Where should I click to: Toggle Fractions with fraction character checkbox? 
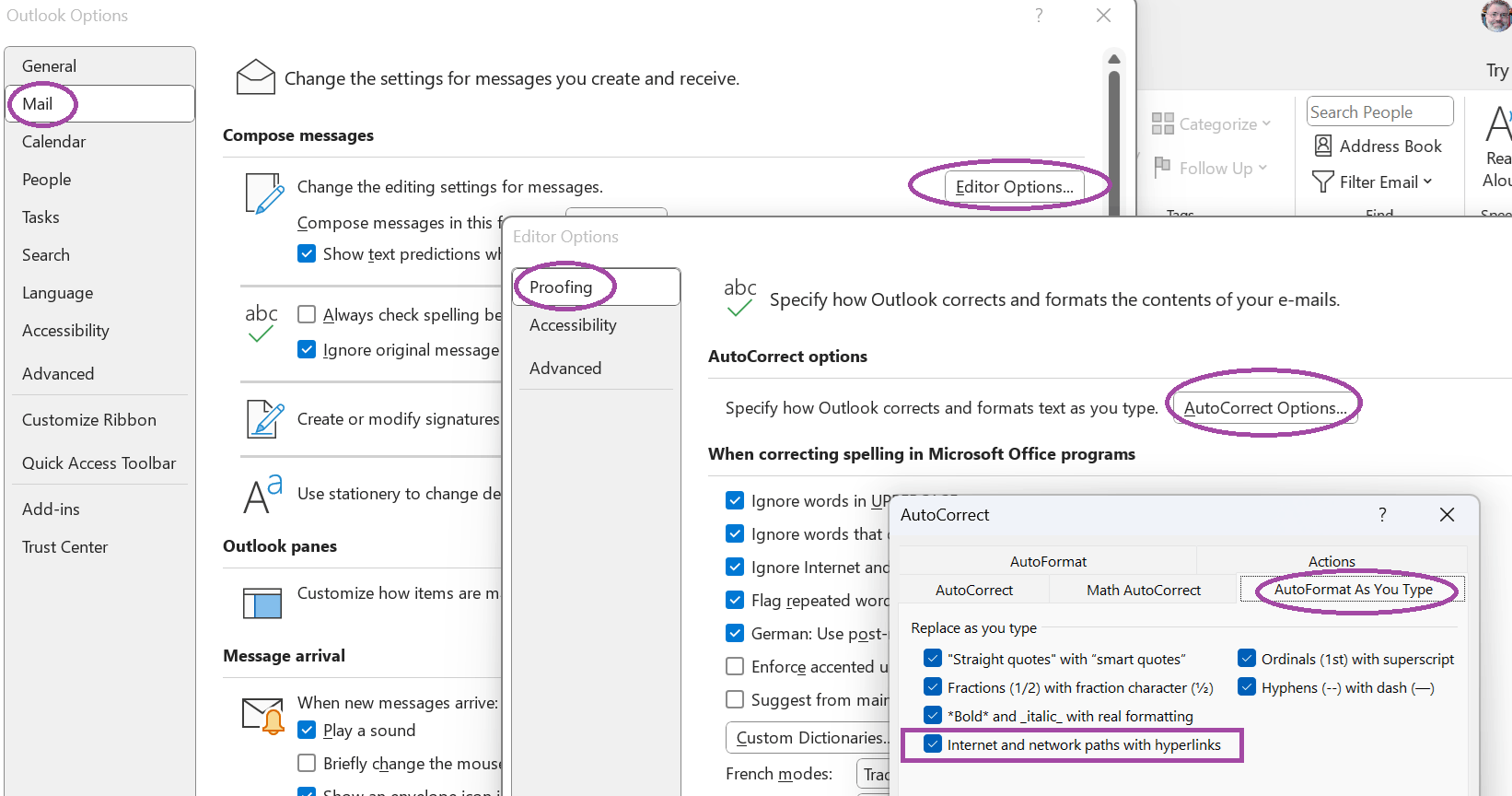[x=933, y=687]
